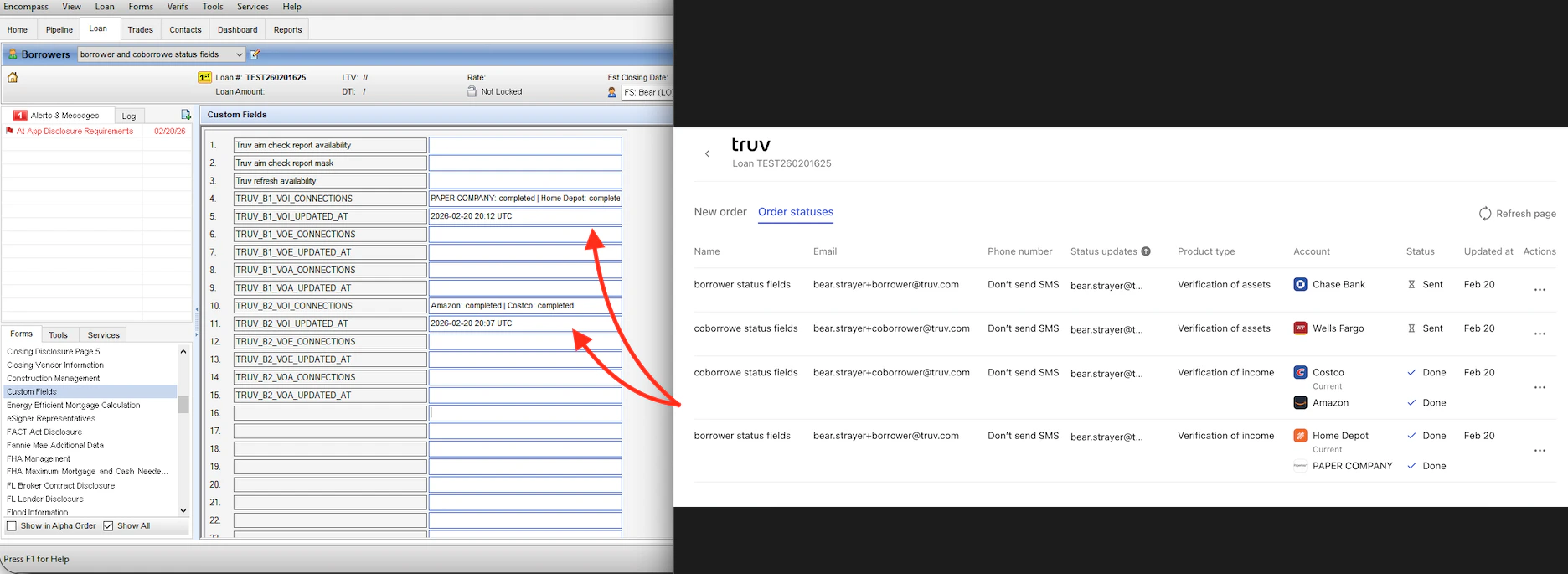The width and height of the screenshot is (1568, 574).
Task: Go back with the Truv chevron arrow
Action: coord(707,153)
